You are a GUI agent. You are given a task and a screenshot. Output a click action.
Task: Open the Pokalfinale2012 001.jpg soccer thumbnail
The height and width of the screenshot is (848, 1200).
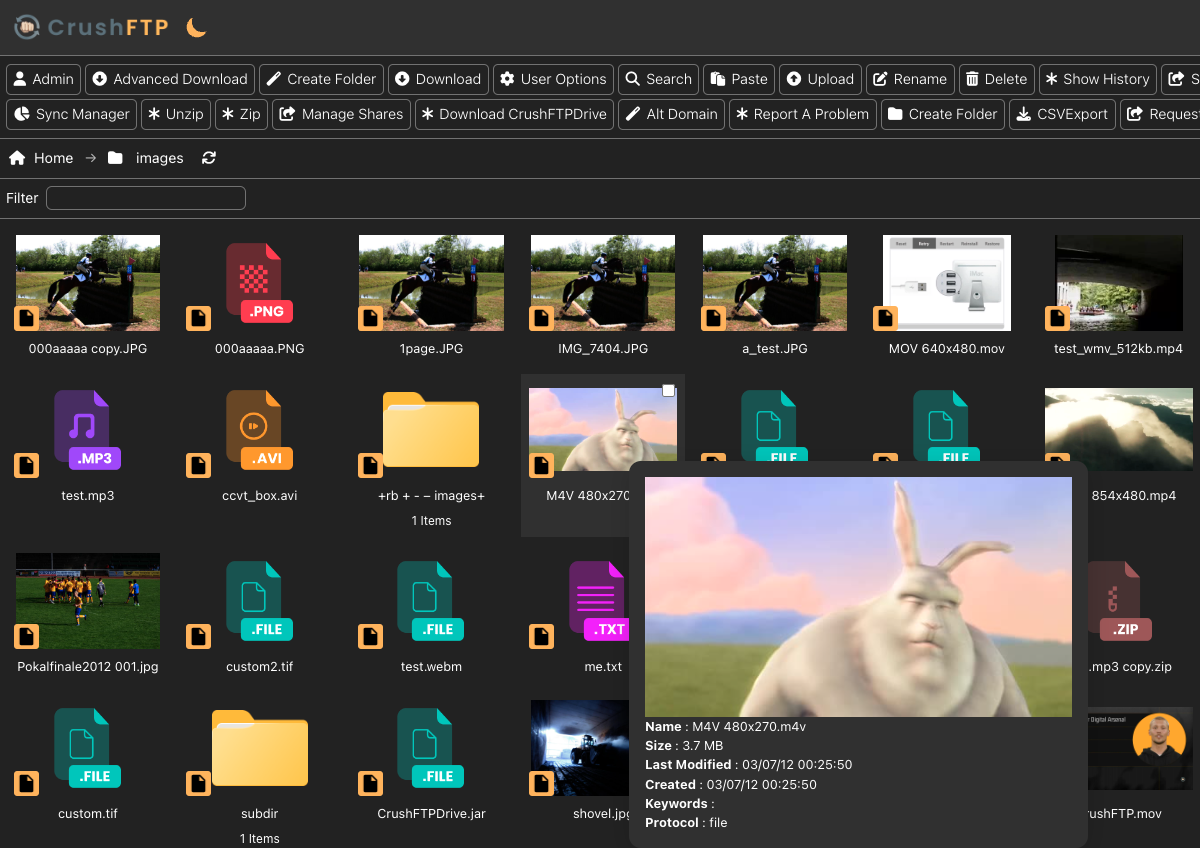tap(88, 601)
